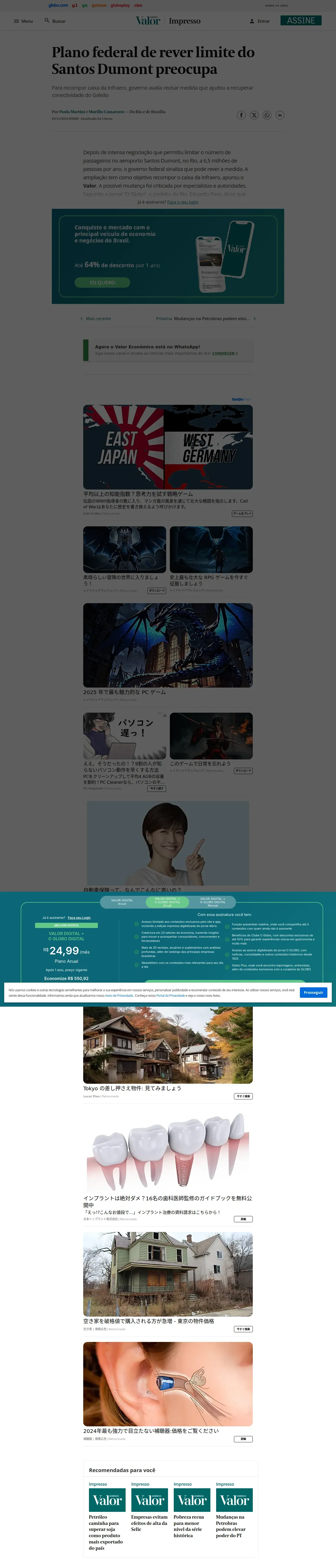Click Entrar login text
This screenshot has width=336, height=1568.
[264, 21]
